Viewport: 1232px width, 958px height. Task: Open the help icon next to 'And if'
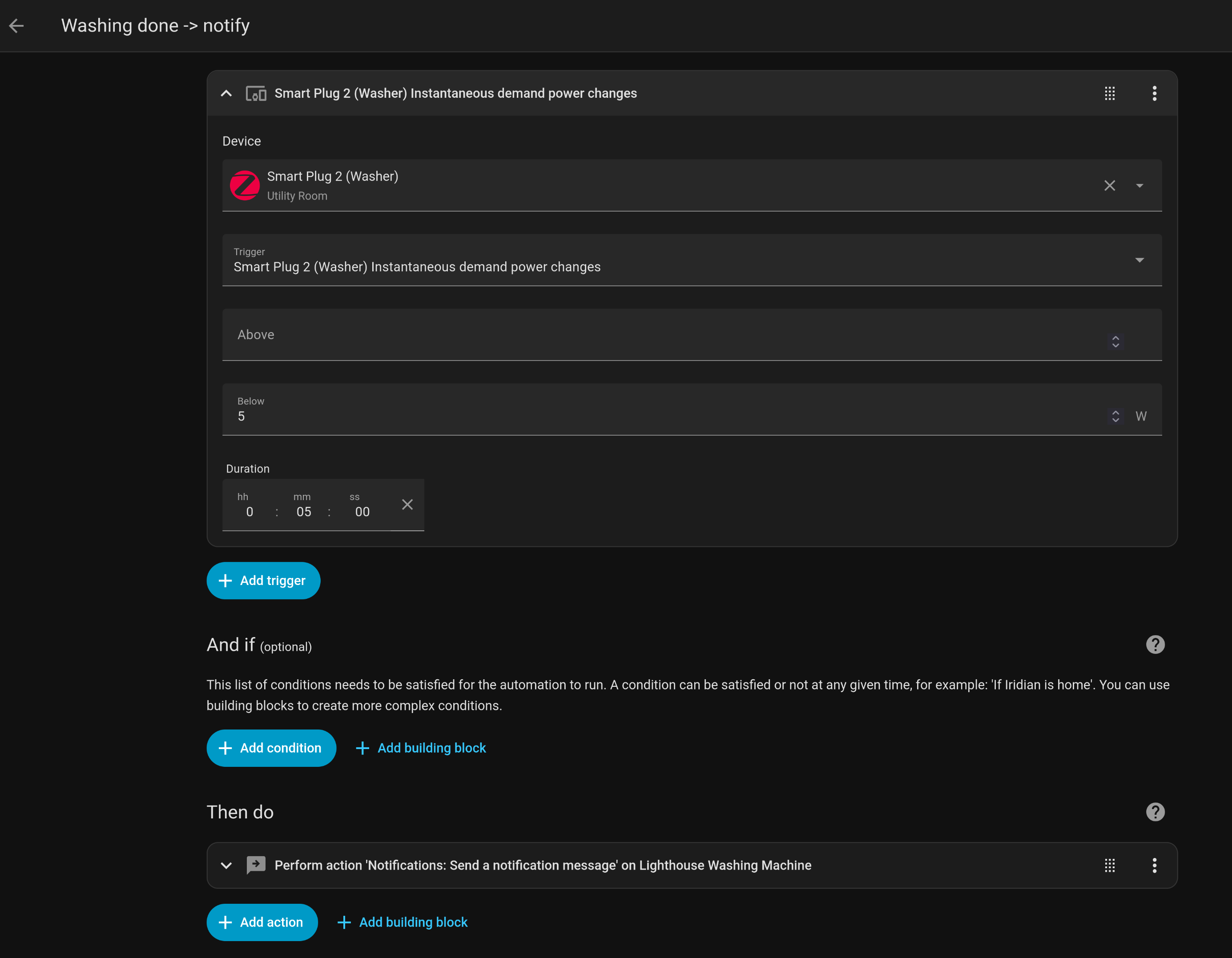pyautogui.click(x=1155, y=644)
